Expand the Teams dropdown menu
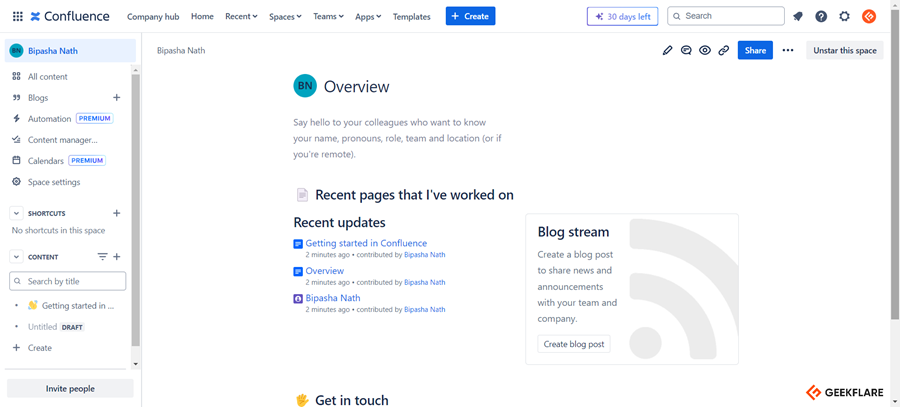Image resolution: width=900 pixels, height=407 pixels. click(328, 17)
